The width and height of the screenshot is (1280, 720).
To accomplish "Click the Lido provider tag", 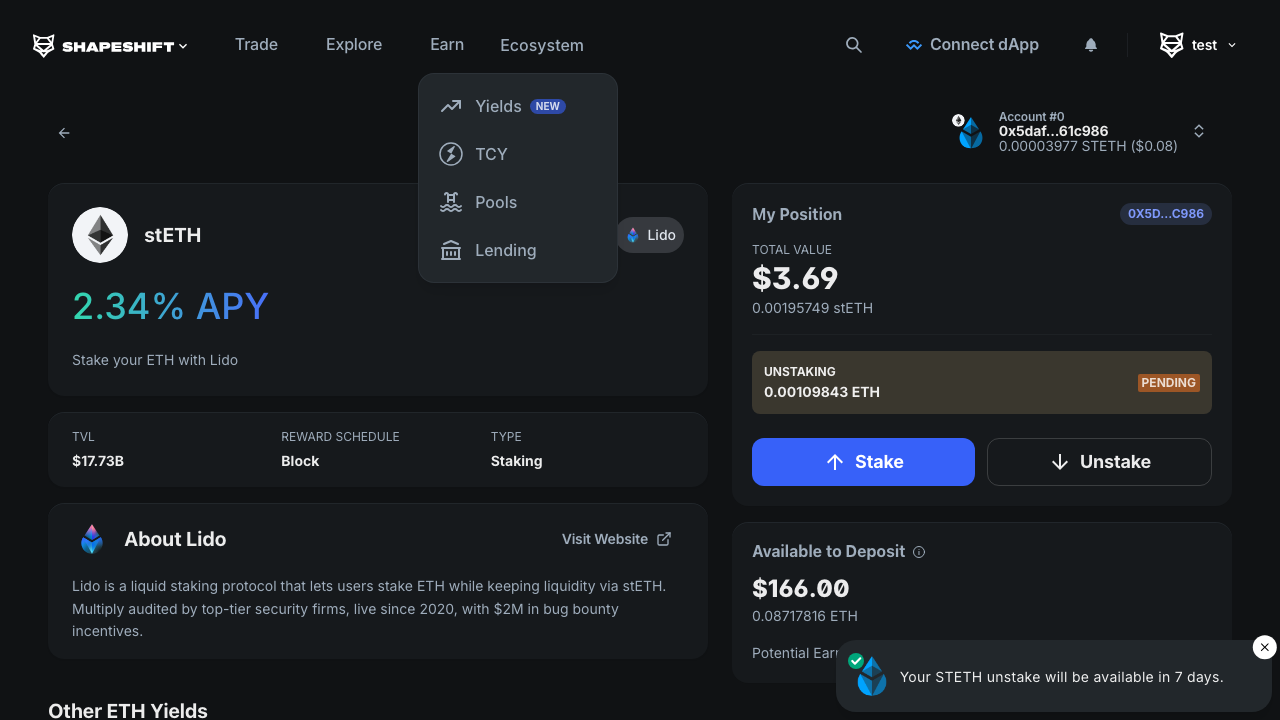I will [650, 235].
